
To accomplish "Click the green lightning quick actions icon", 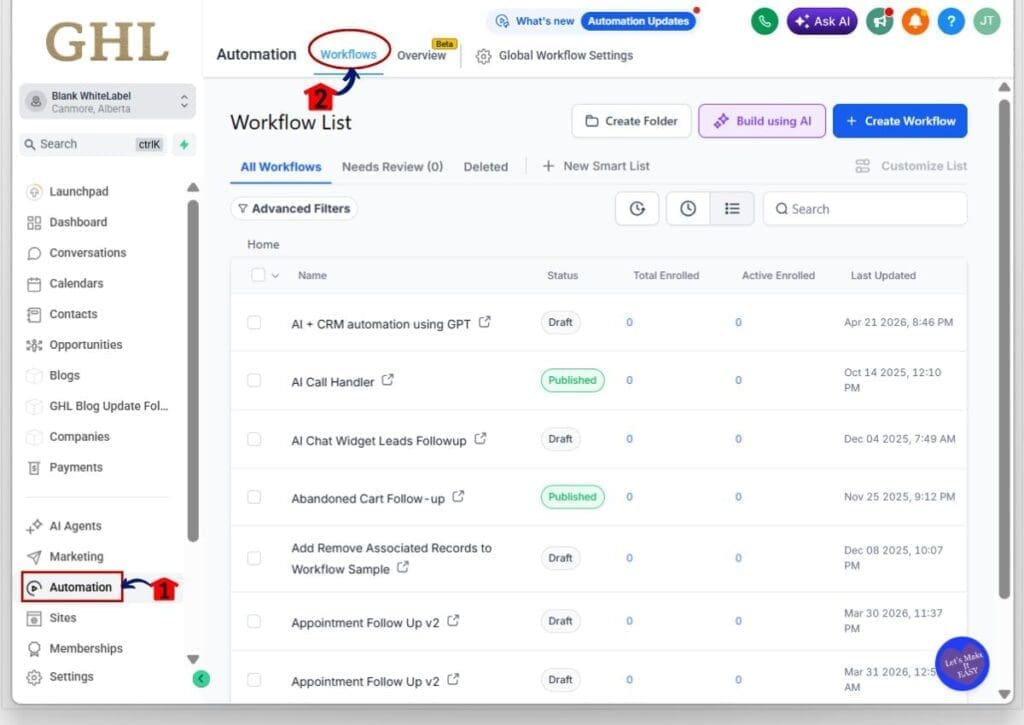I will 184,144.
